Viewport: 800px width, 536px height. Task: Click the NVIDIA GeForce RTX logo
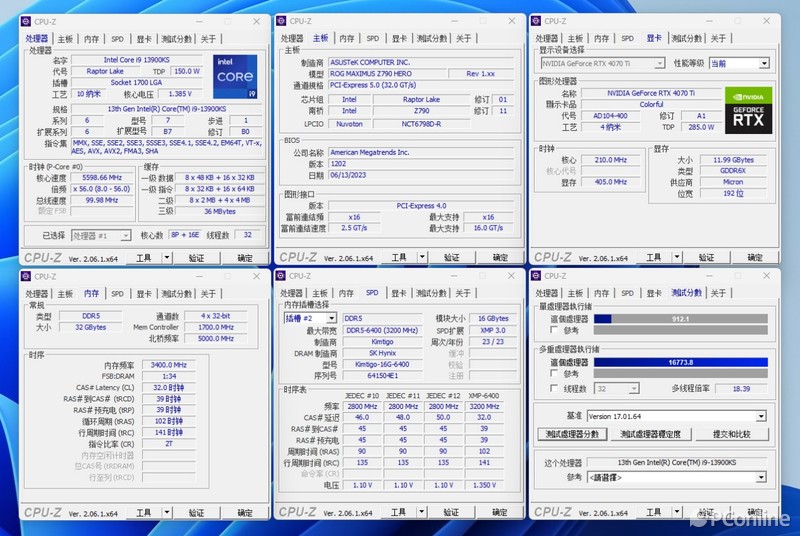tap(748, 110)
